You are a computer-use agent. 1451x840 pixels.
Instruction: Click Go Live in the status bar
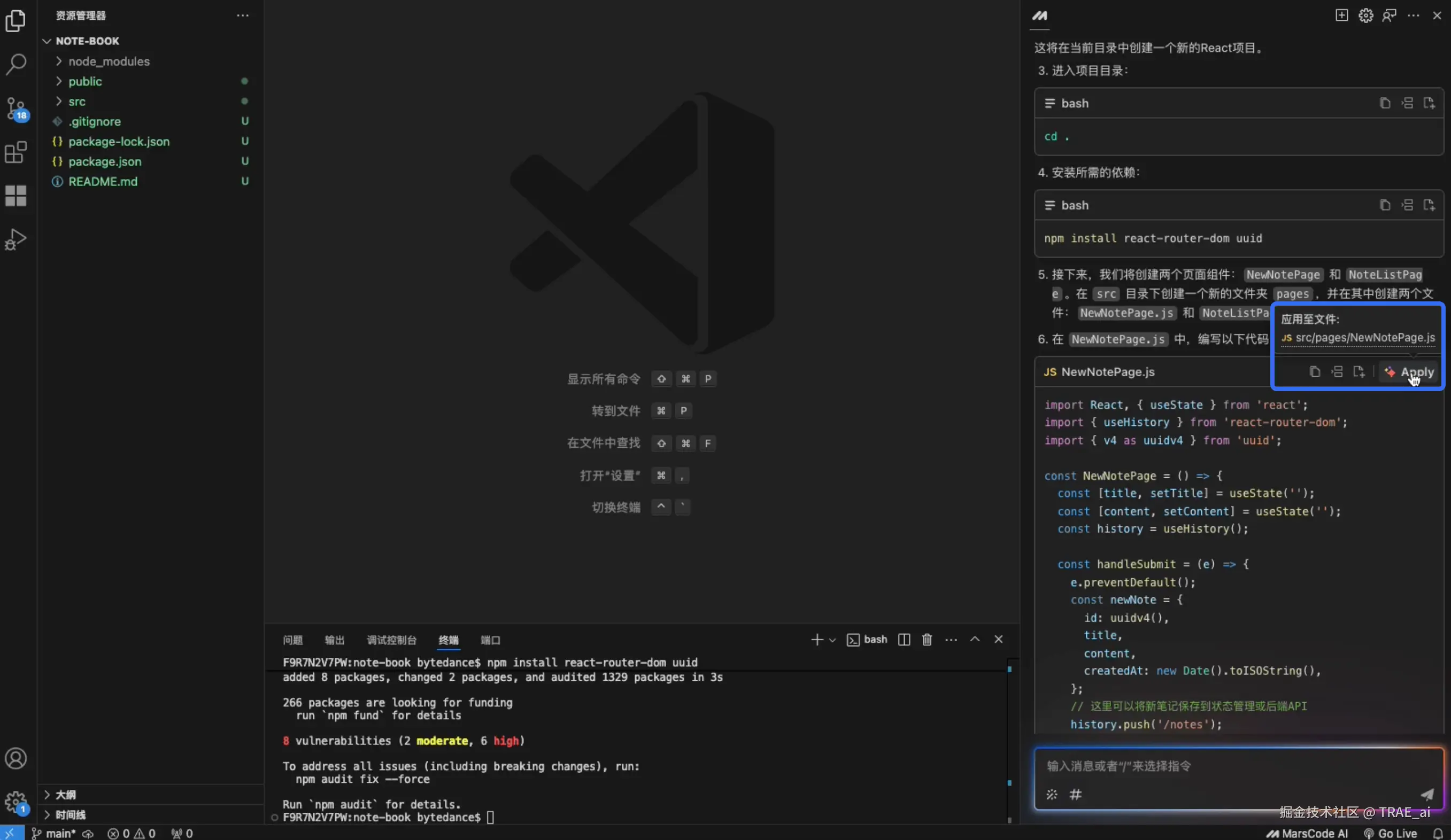pos(1391,833)
